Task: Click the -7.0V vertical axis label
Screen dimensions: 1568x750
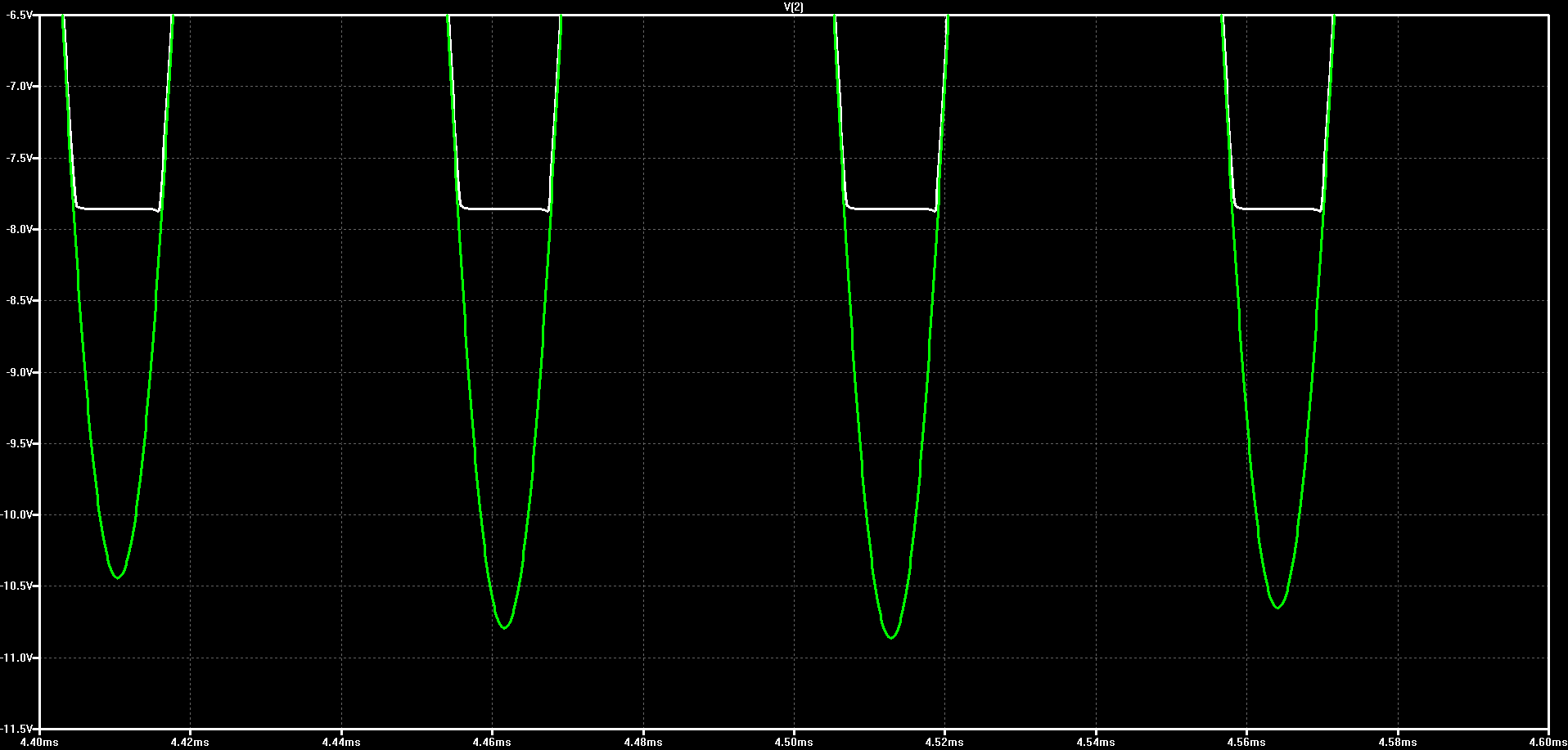Action: point(20,86)
